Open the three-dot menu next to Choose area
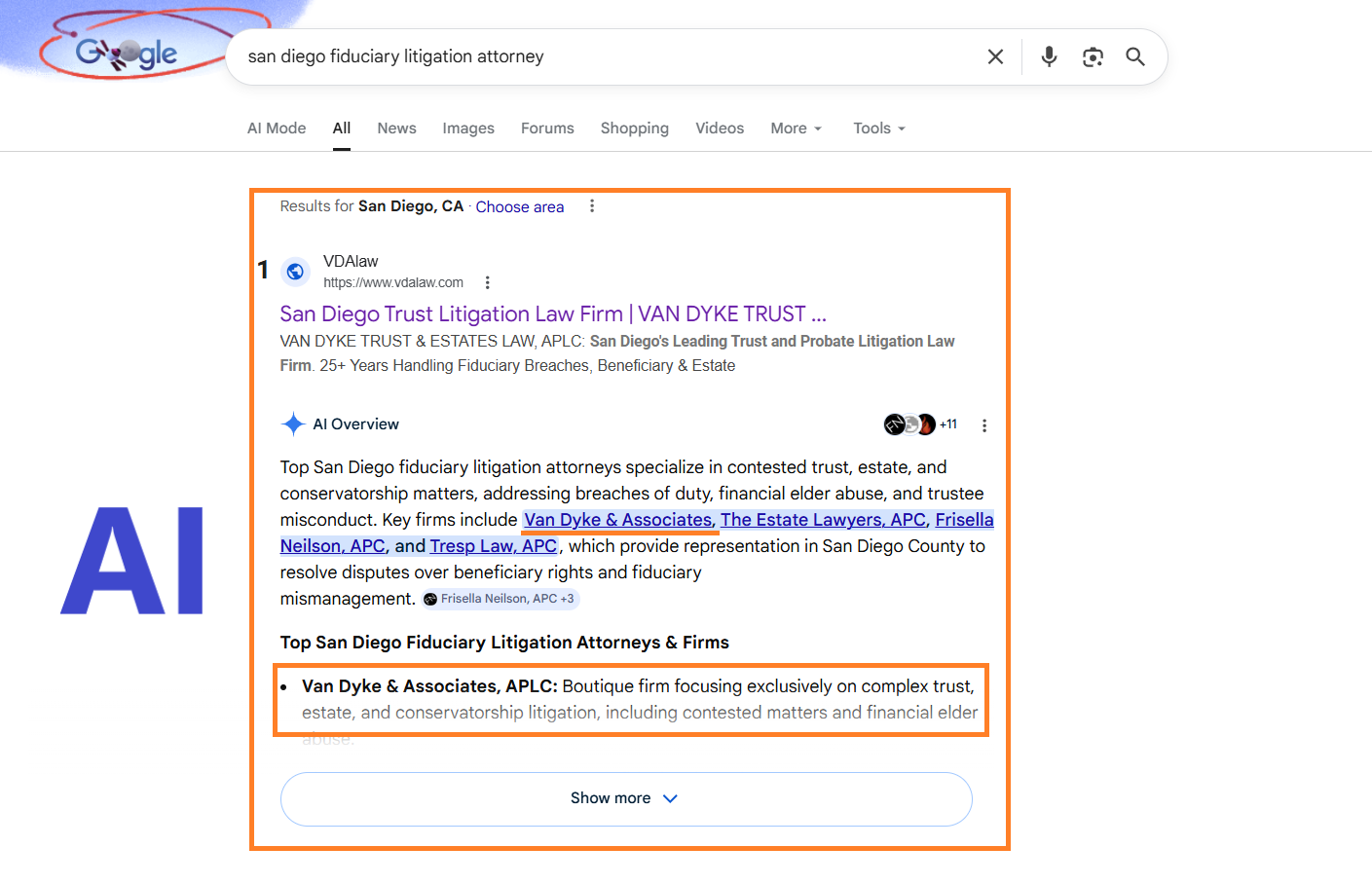This screenshot has width=1372, height=884. [592, 206]
